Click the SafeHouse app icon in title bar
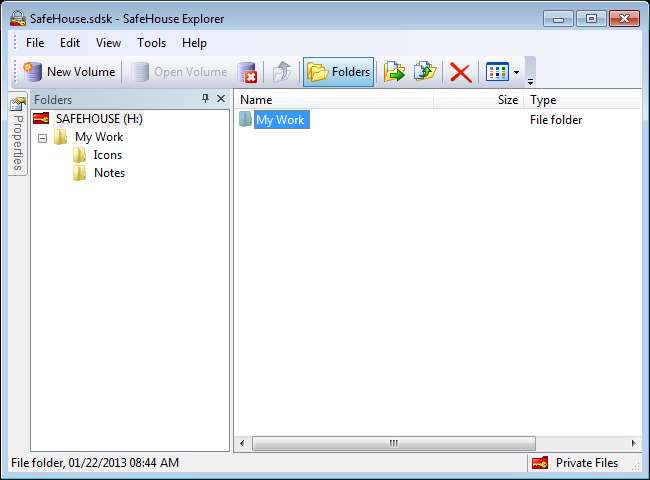 pyautogui.click(x=18, y=19)
